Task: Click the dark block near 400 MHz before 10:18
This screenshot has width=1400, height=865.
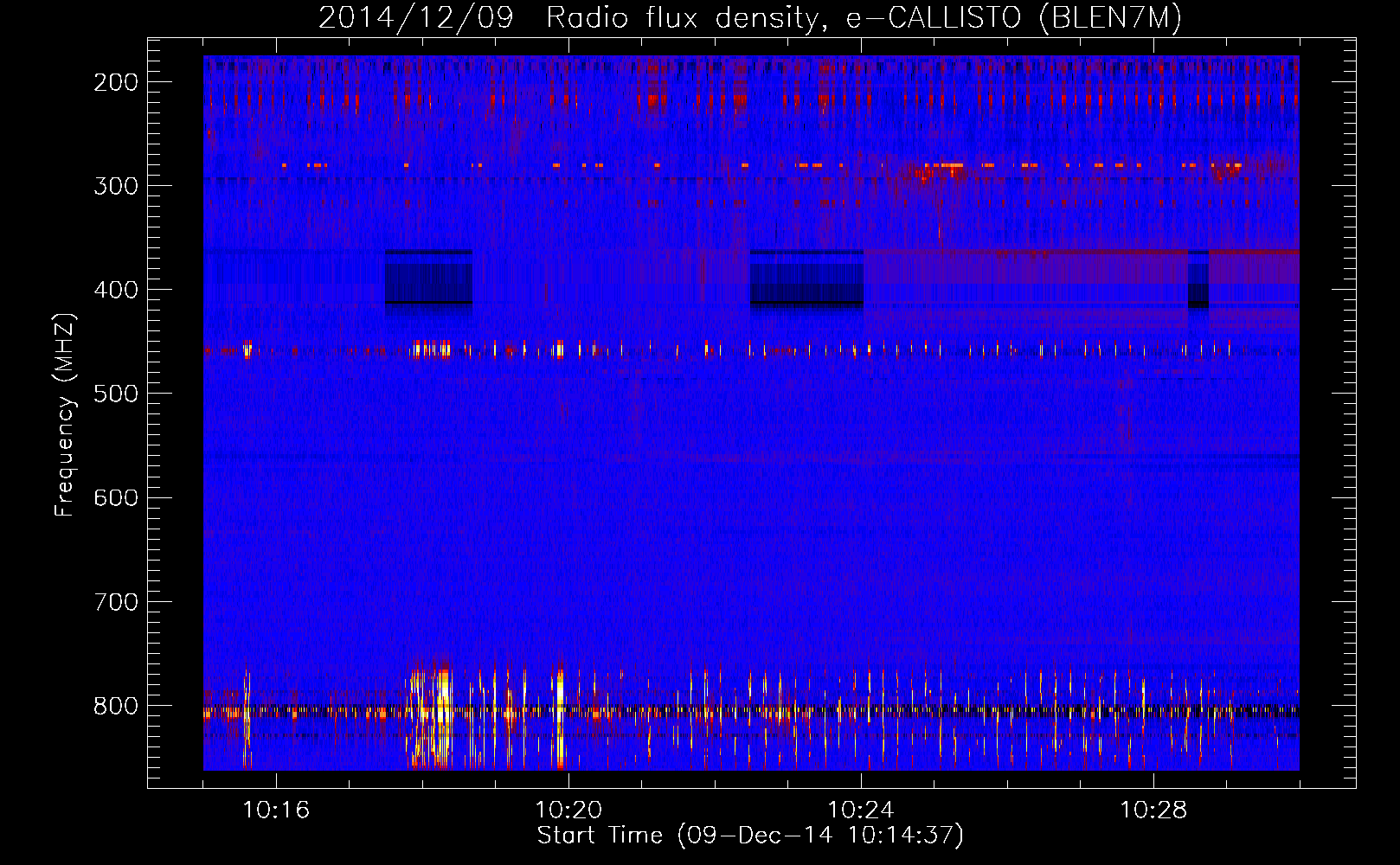Action: click(428, 278)
